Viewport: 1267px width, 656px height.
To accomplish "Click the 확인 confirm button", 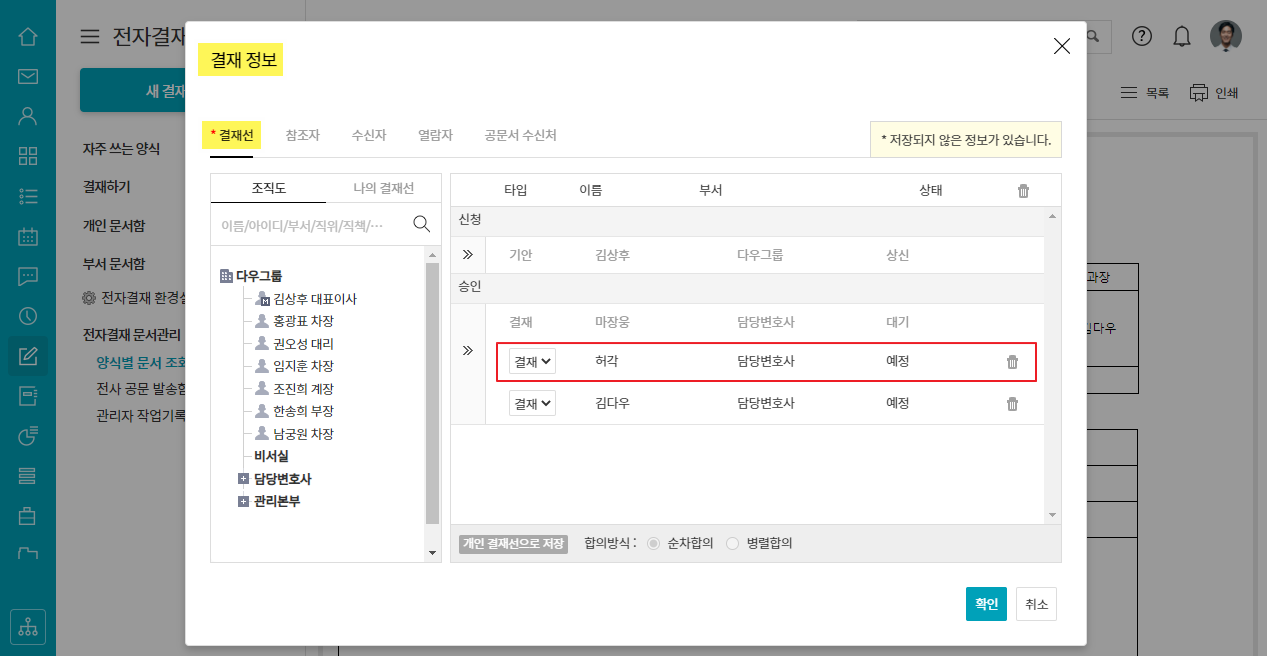I will 986,604.
